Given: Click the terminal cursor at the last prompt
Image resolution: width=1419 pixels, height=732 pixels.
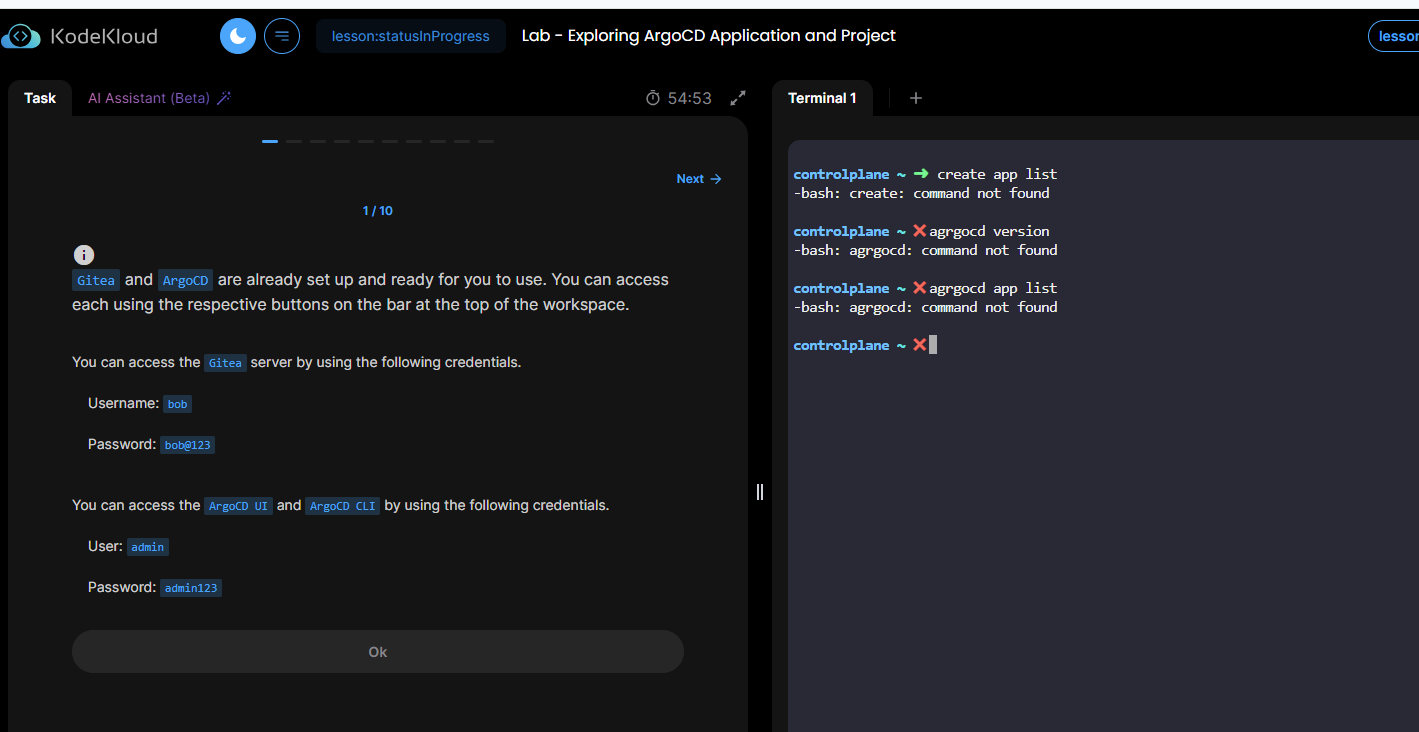Looking at the screenshot, I should 933,345.
